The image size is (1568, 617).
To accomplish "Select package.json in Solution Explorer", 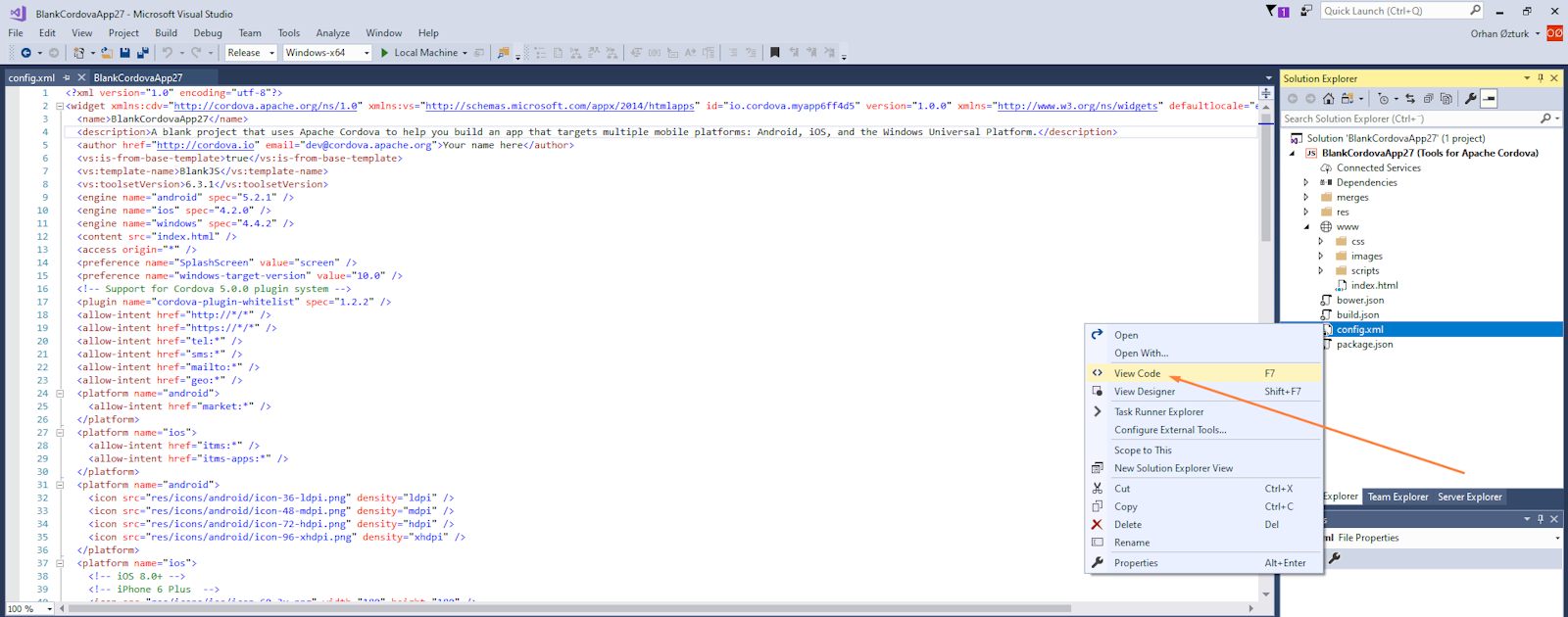I will 1364,344.
